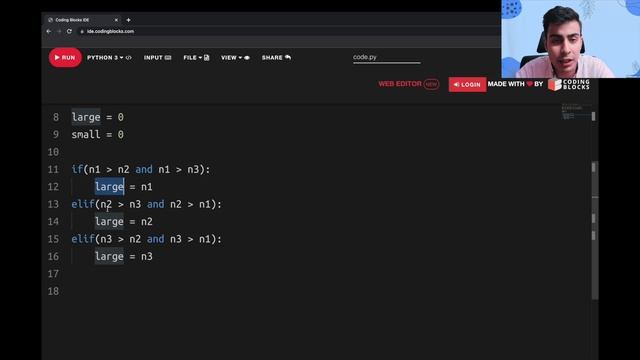640x360 pixels.
Task: Toggle the INPUT panel
Action: point(157,58)
